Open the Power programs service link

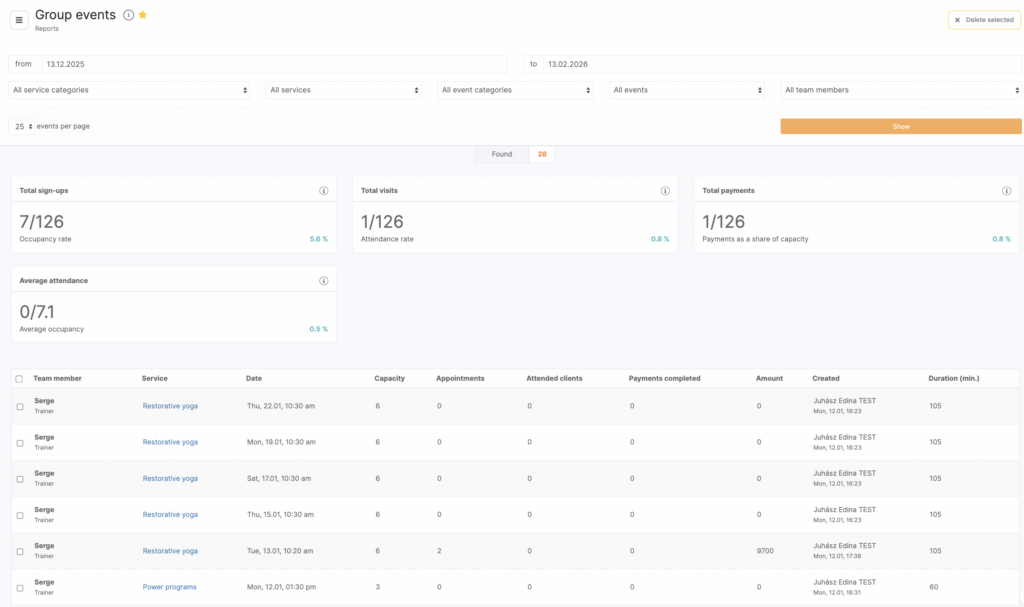click(x=169, y=587)
